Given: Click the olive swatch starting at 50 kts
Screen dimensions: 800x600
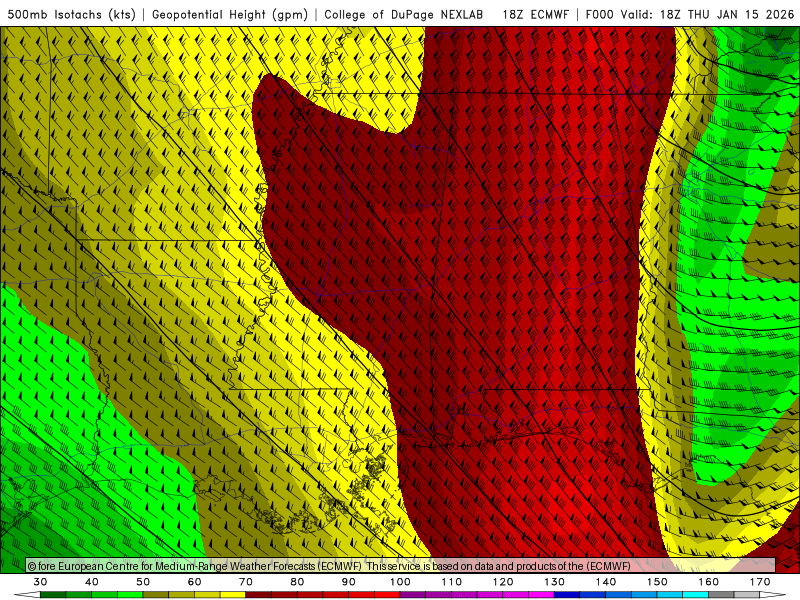Looking at the screenshot, I should click(x=156, y=595).
